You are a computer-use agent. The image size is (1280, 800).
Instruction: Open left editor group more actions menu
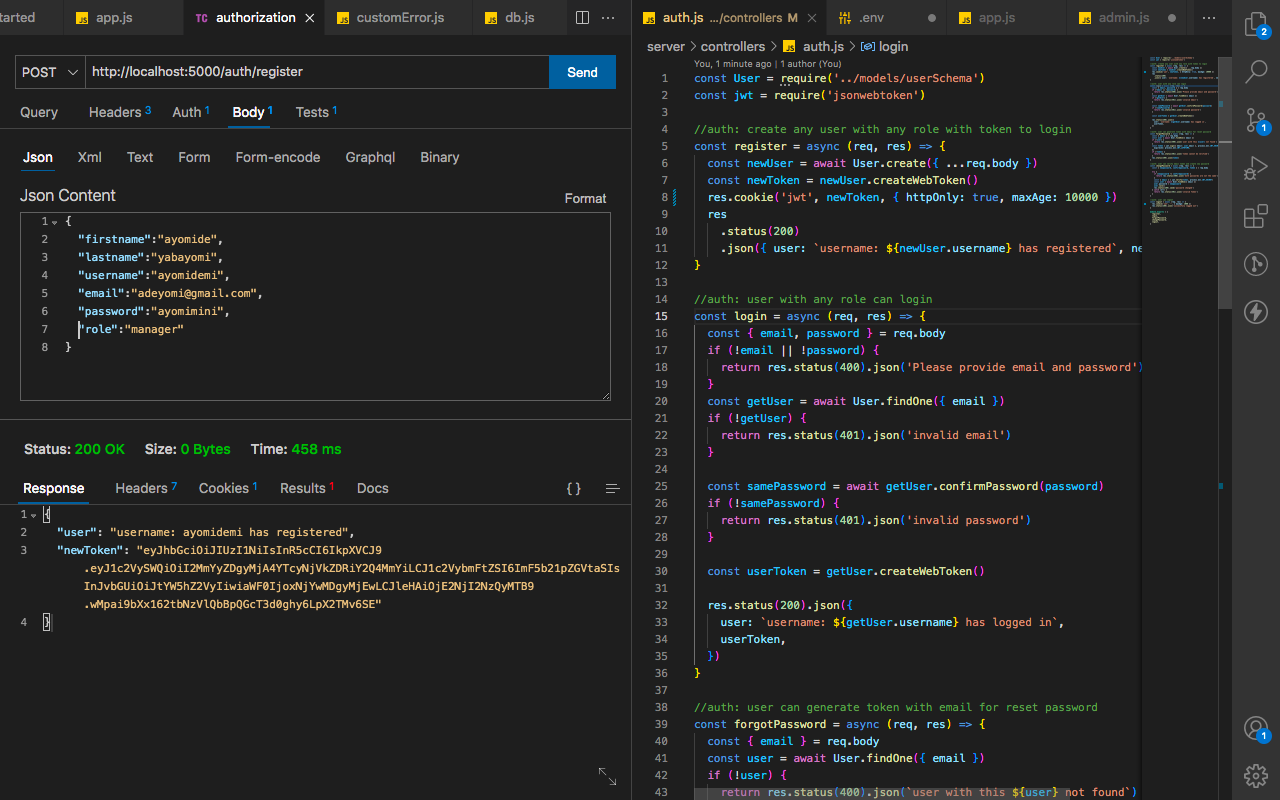(x=609, y=18)
